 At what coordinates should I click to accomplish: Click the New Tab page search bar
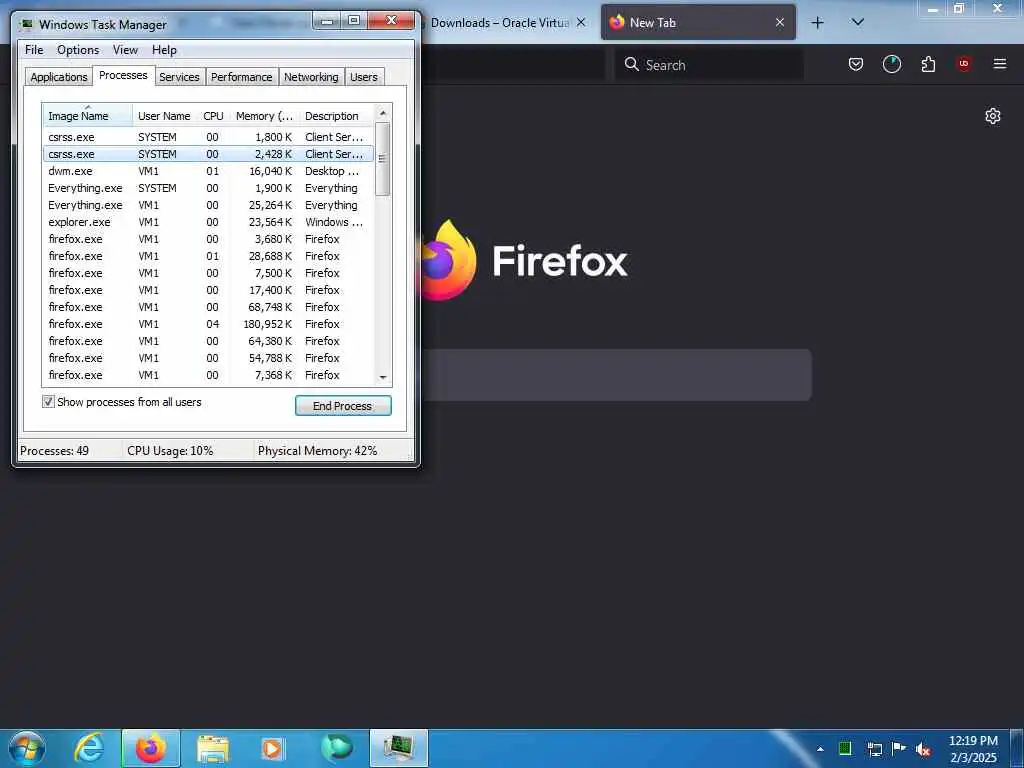click(616, 375)
